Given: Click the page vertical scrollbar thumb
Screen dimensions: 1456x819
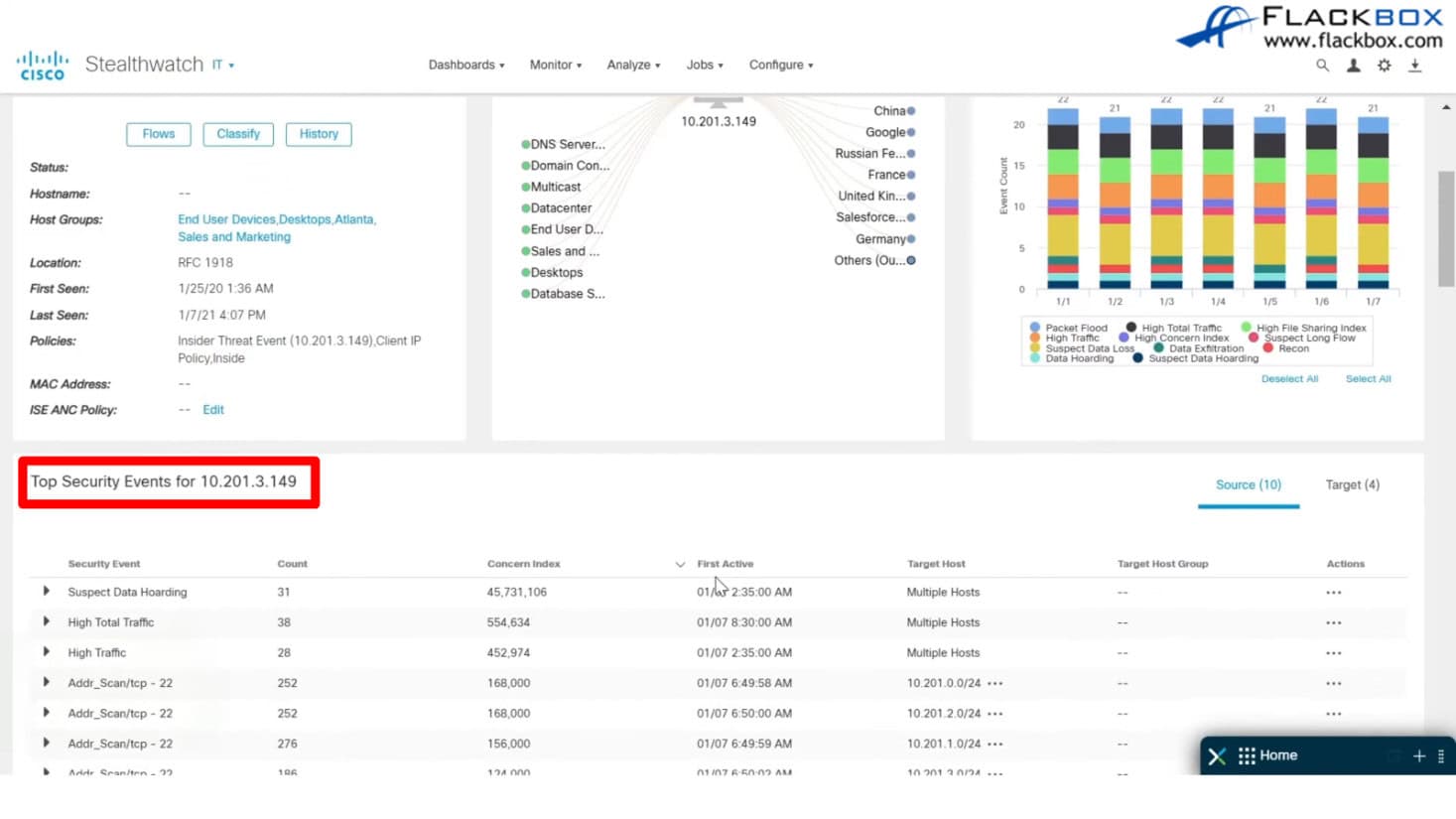Looking at the screenshot, I should click(1446, 228).
